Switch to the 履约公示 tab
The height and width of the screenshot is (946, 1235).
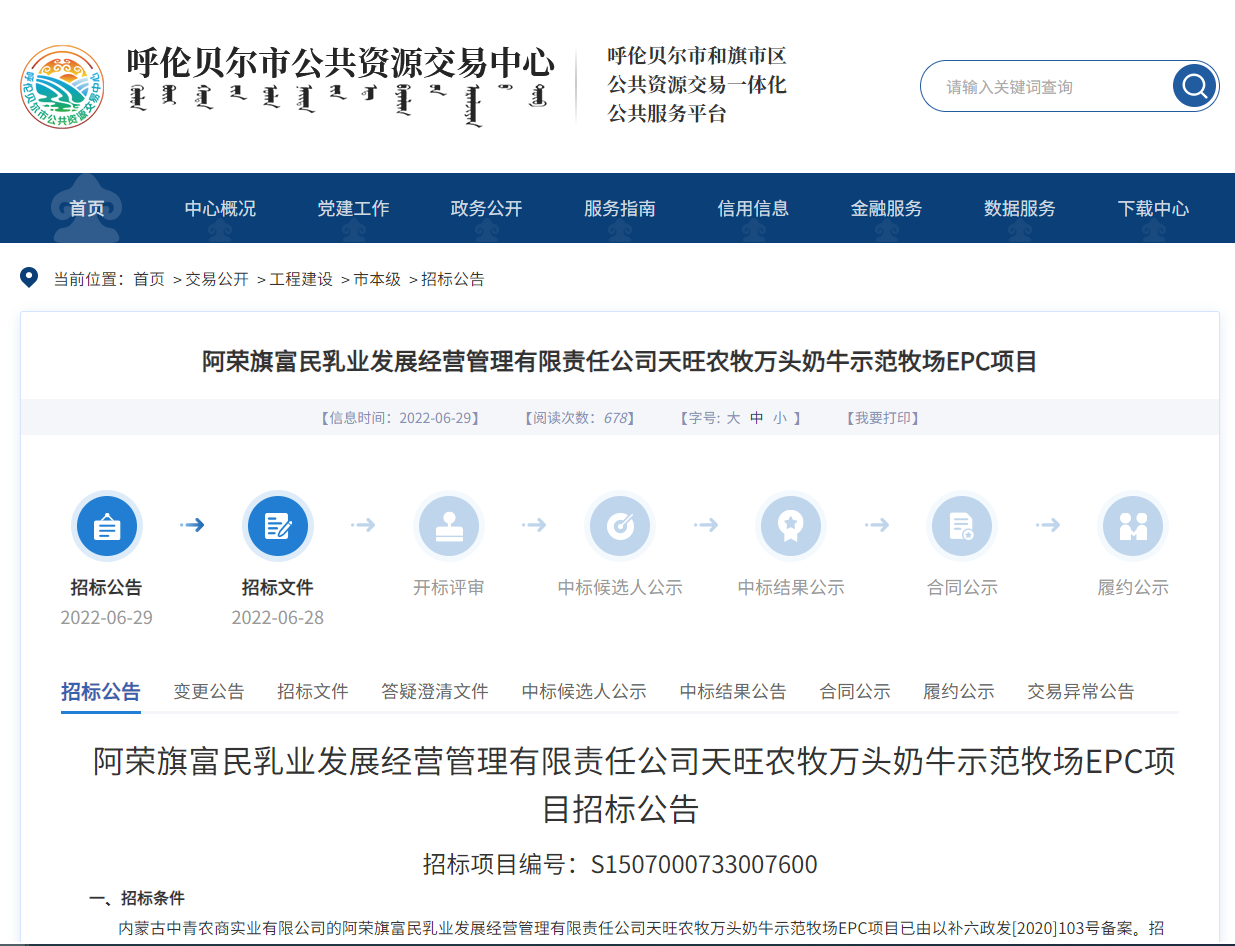pos(959,691)
